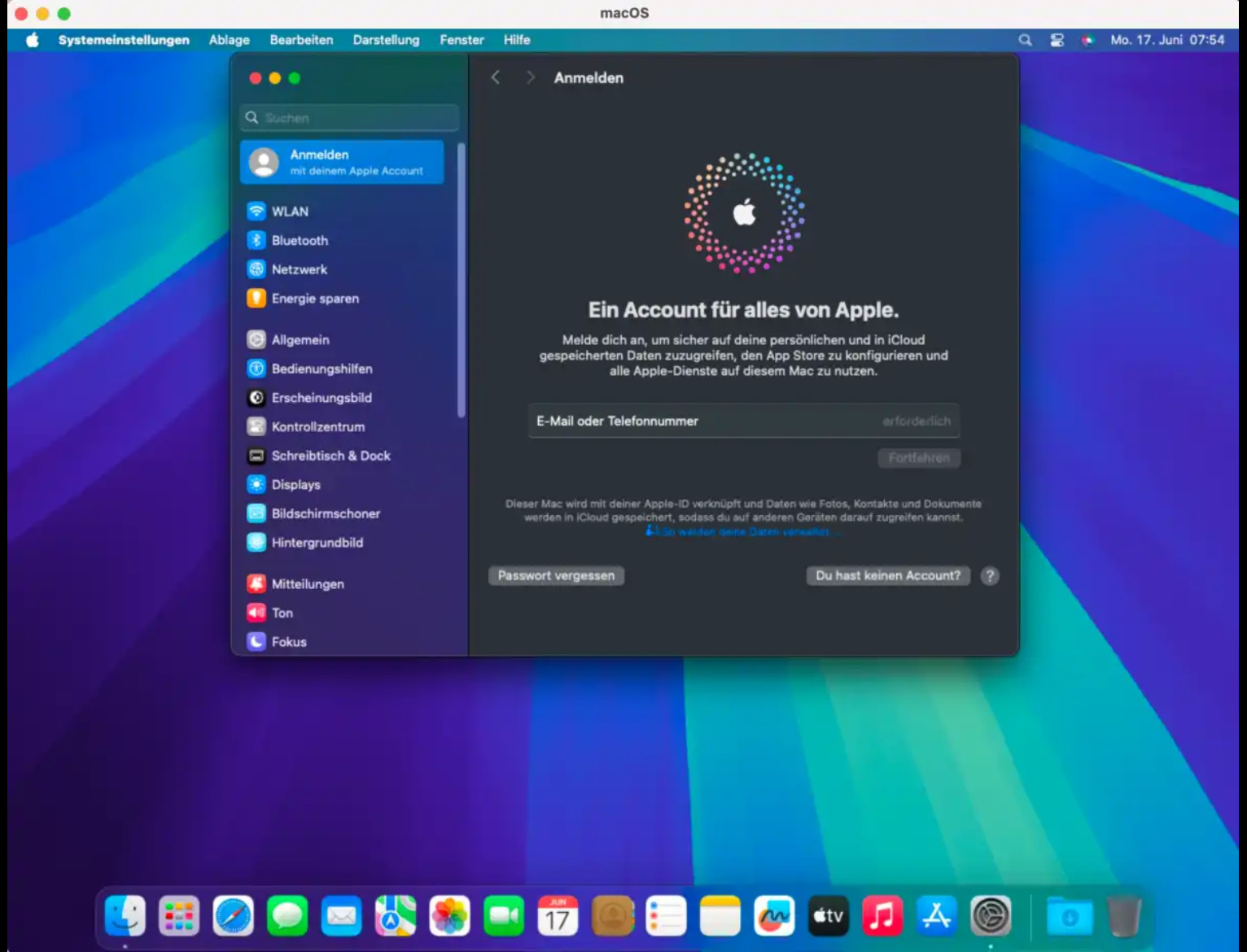Open Systemeinstellungen menu
This screenshot has width=1247, height=952.
[x=124, y=40]
